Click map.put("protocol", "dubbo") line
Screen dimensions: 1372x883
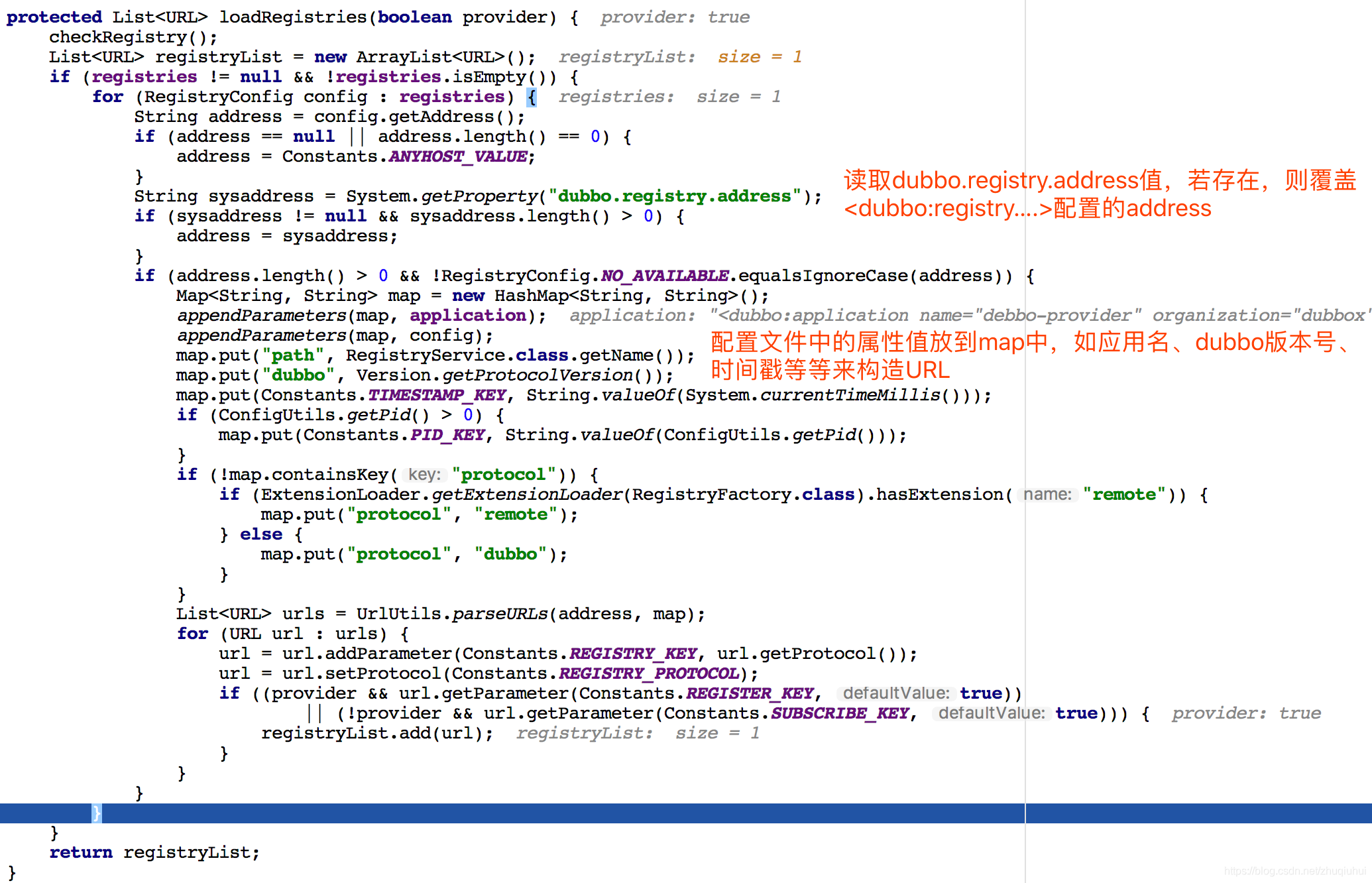(414, 554)
